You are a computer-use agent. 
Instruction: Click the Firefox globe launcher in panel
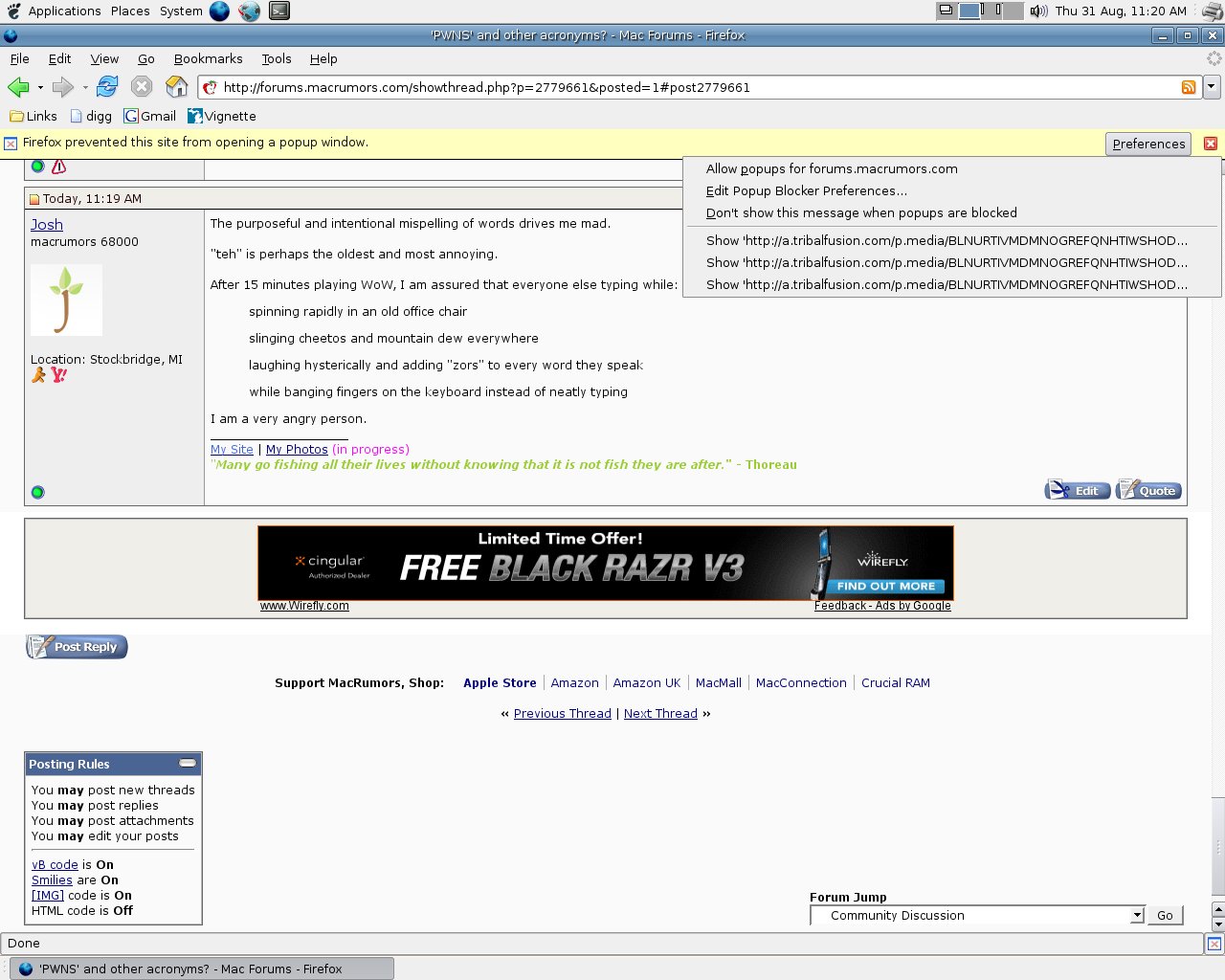point(219,11)
